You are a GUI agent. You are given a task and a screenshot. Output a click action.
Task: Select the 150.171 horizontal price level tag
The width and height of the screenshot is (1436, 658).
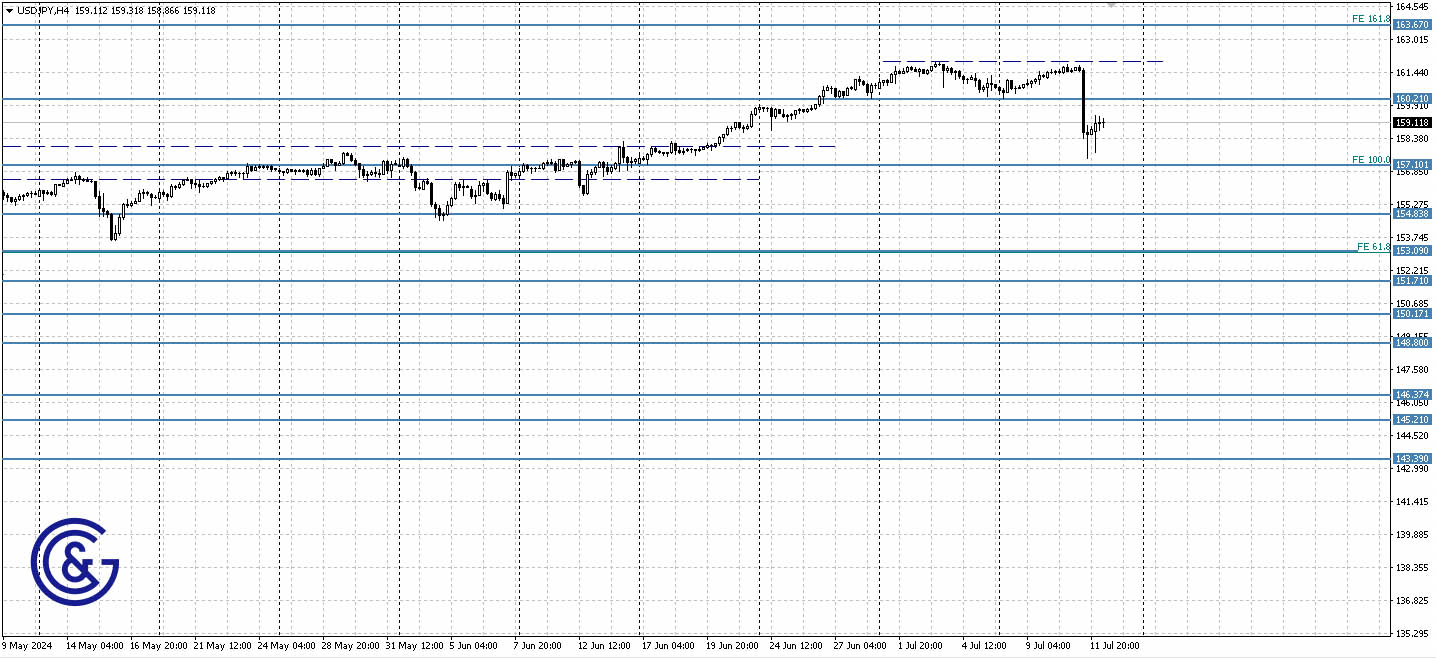point(1412,314)
